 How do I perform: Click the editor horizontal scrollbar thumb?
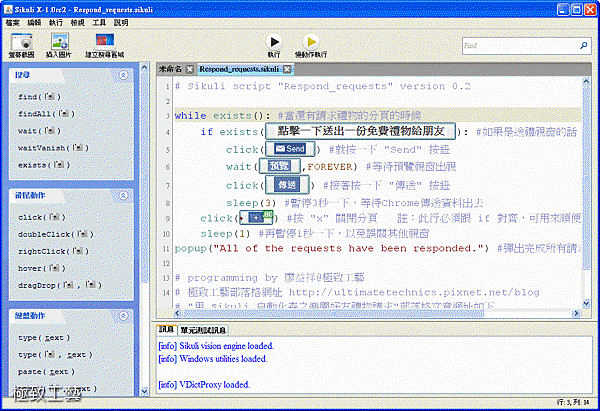[333, 313]
